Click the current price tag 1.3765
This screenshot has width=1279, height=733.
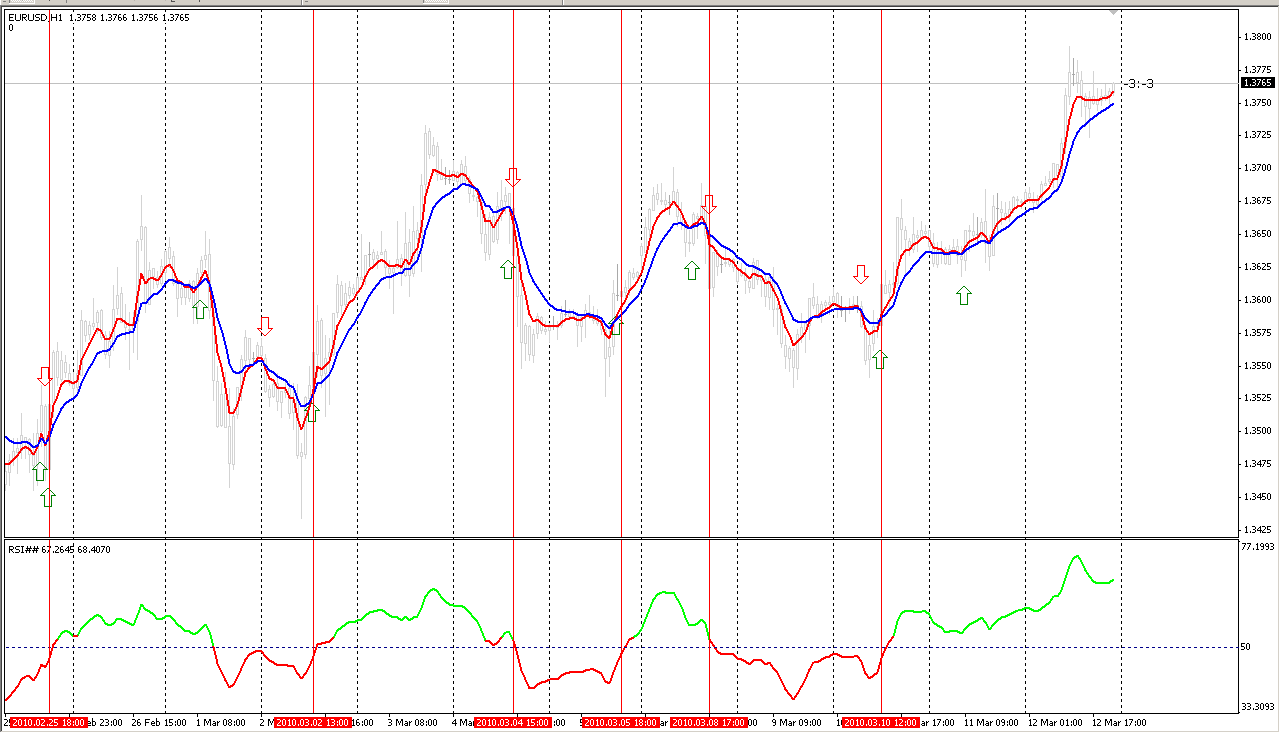click(1256, 83)
